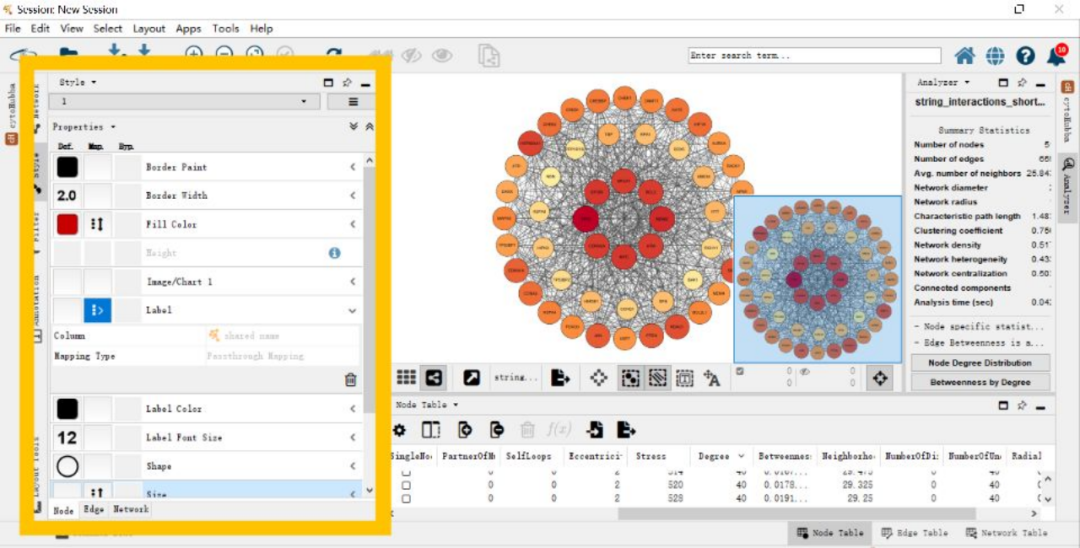
Task: Check the row with Stress 528
Action: point(406,498)
